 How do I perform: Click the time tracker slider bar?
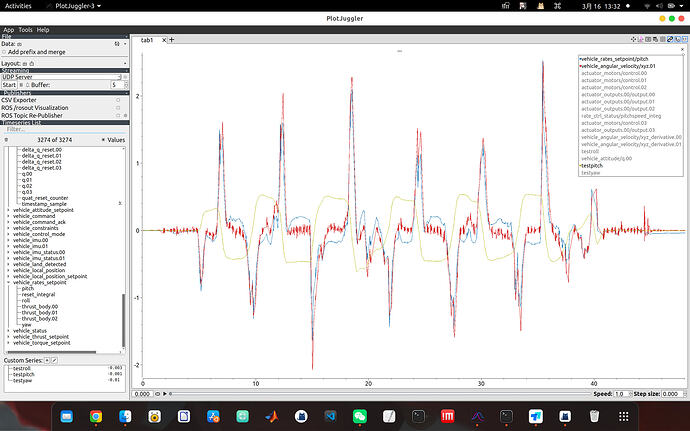coord(380,394)
